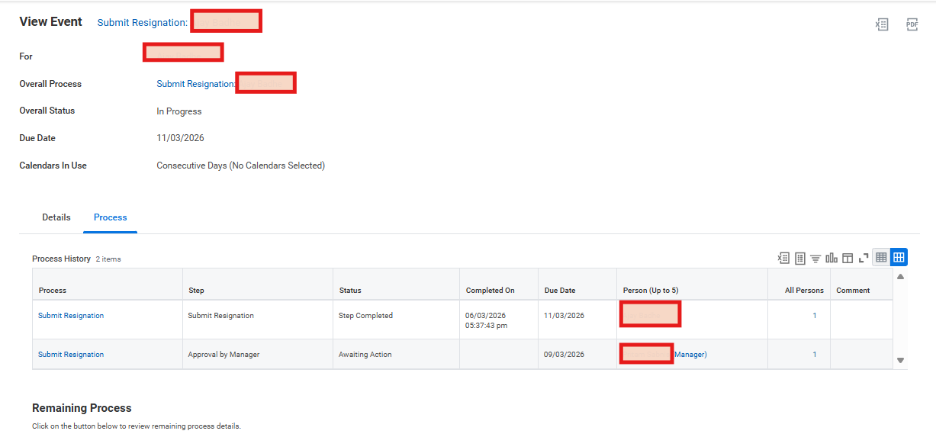Select the Process tab

(x=110, y=217)
